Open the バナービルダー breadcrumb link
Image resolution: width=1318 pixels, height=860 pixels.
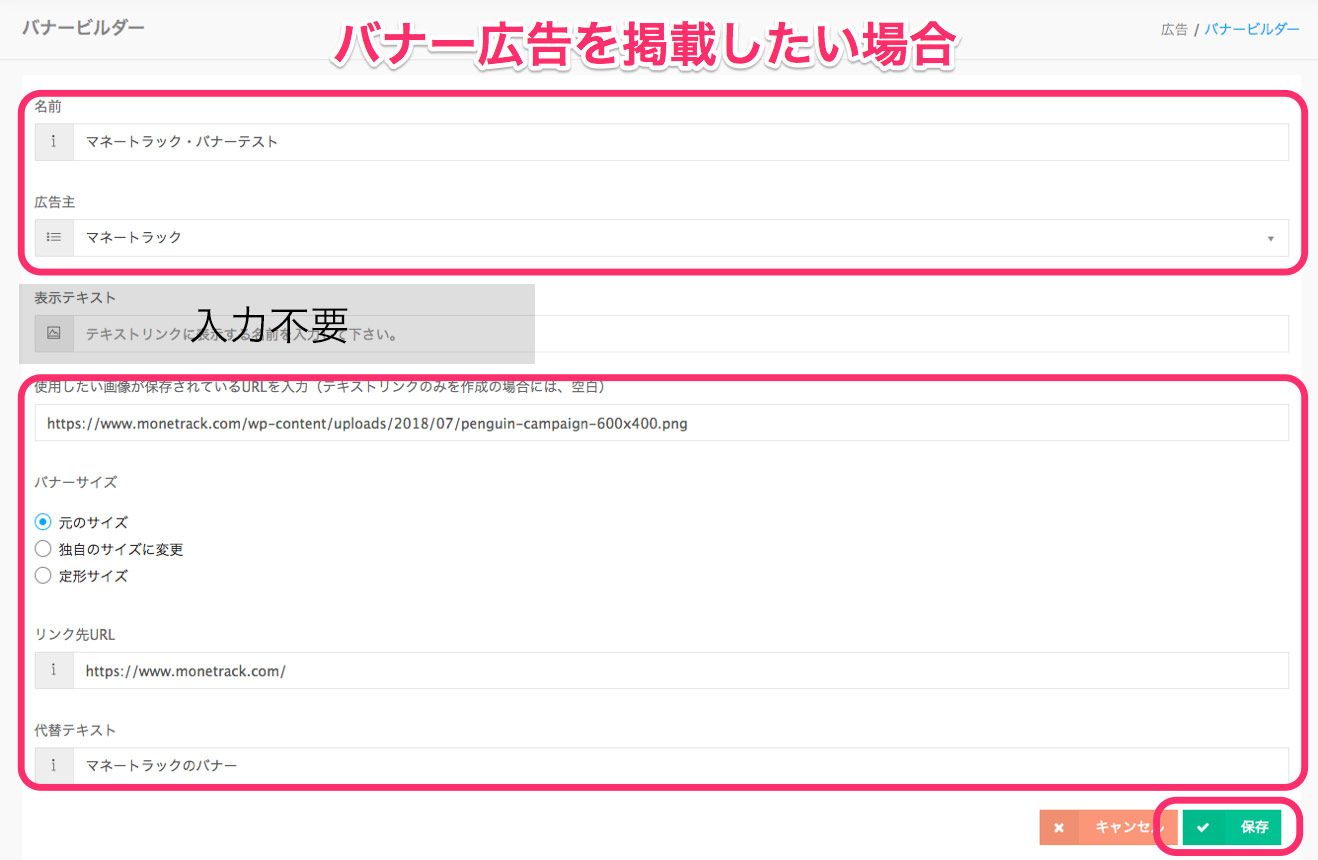pyautogui.click(x=1252, y=29)
